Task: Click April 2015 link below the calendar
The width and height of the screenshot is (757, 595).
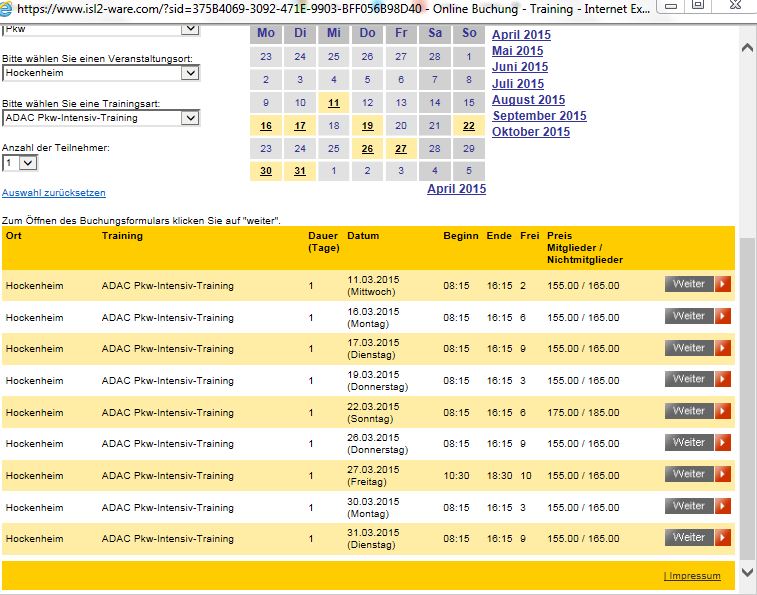Action: 457,189
